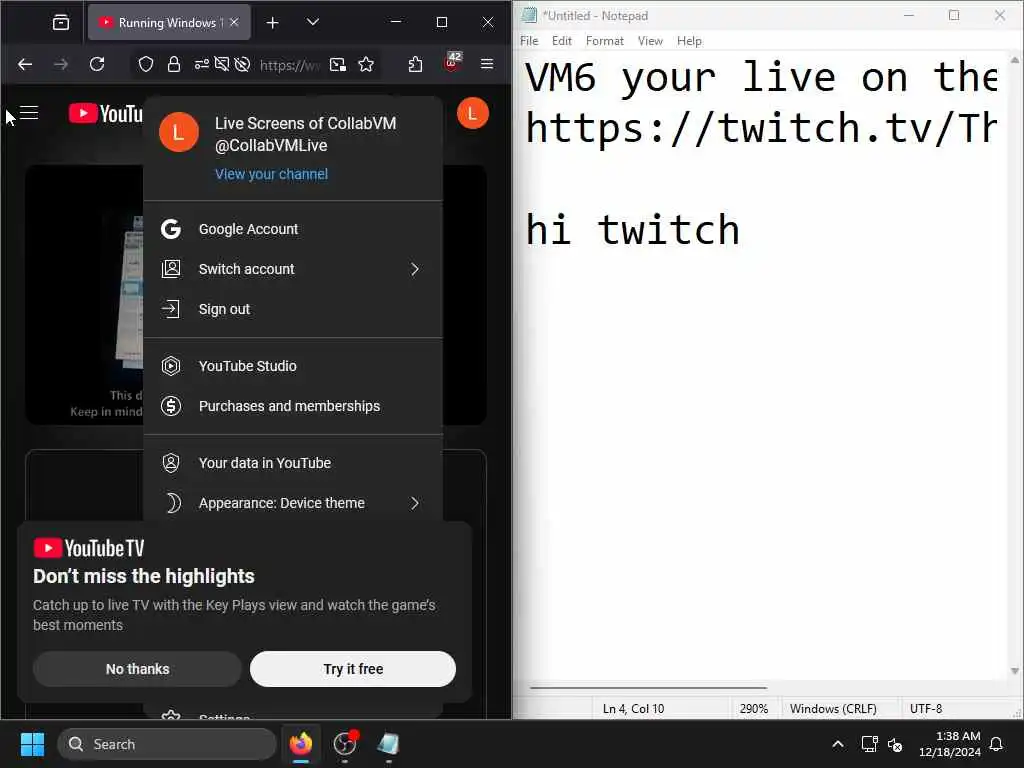1024x768 pixels.
Task: Open Notepad View menu
Action: coord(650,40)
